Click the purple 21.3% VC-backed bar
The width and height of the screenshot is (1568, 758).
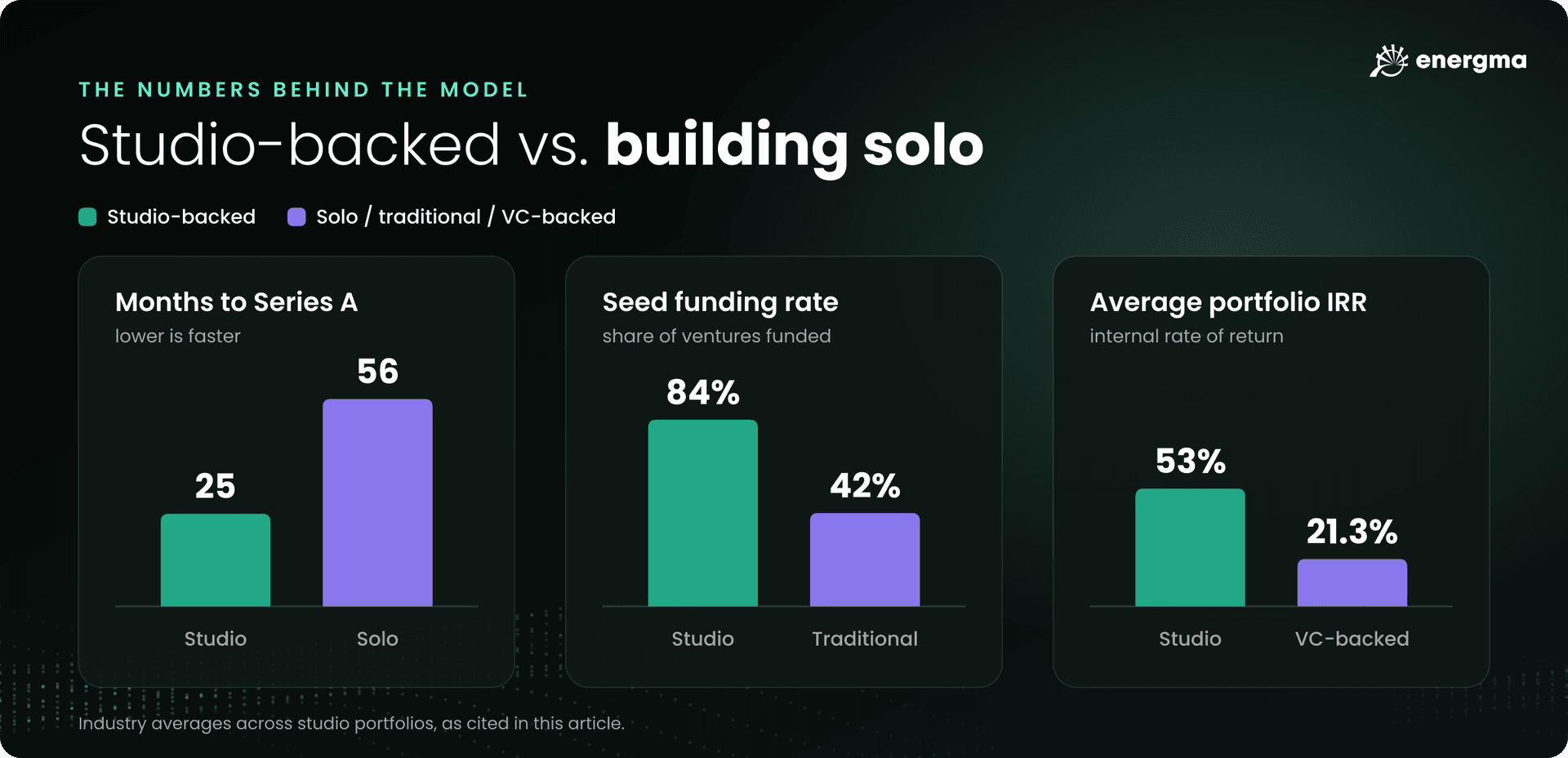click(1352, 582)
